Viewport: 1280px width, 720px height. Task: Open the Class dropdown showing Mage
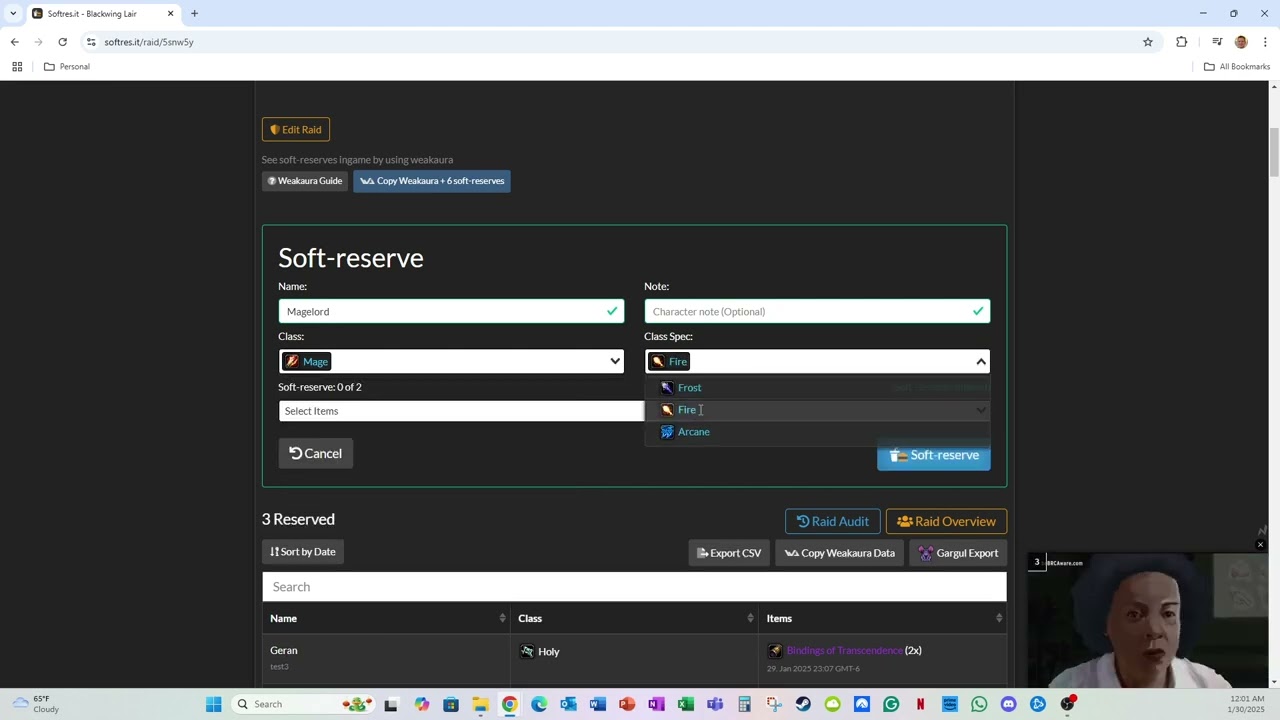[x=451, y=361]
